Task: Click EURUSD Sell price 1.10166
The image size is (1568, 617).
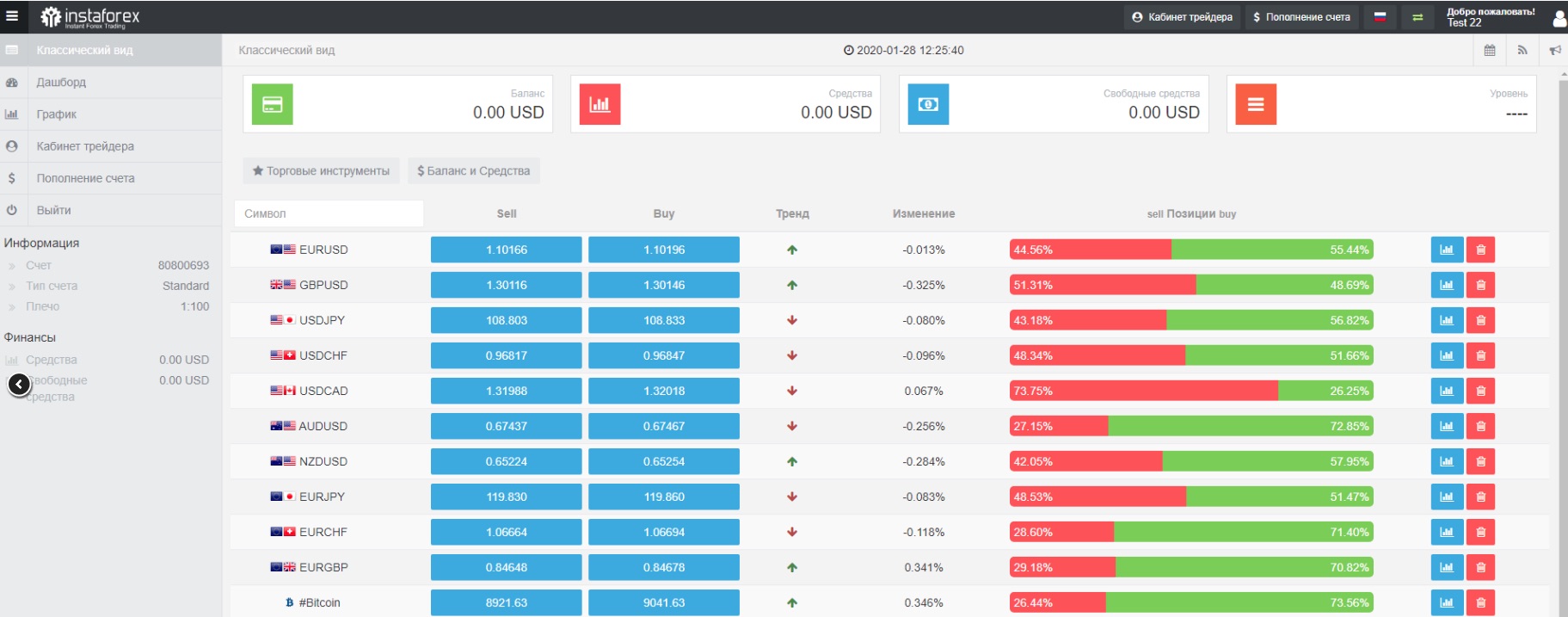Action: pos(507,250)
